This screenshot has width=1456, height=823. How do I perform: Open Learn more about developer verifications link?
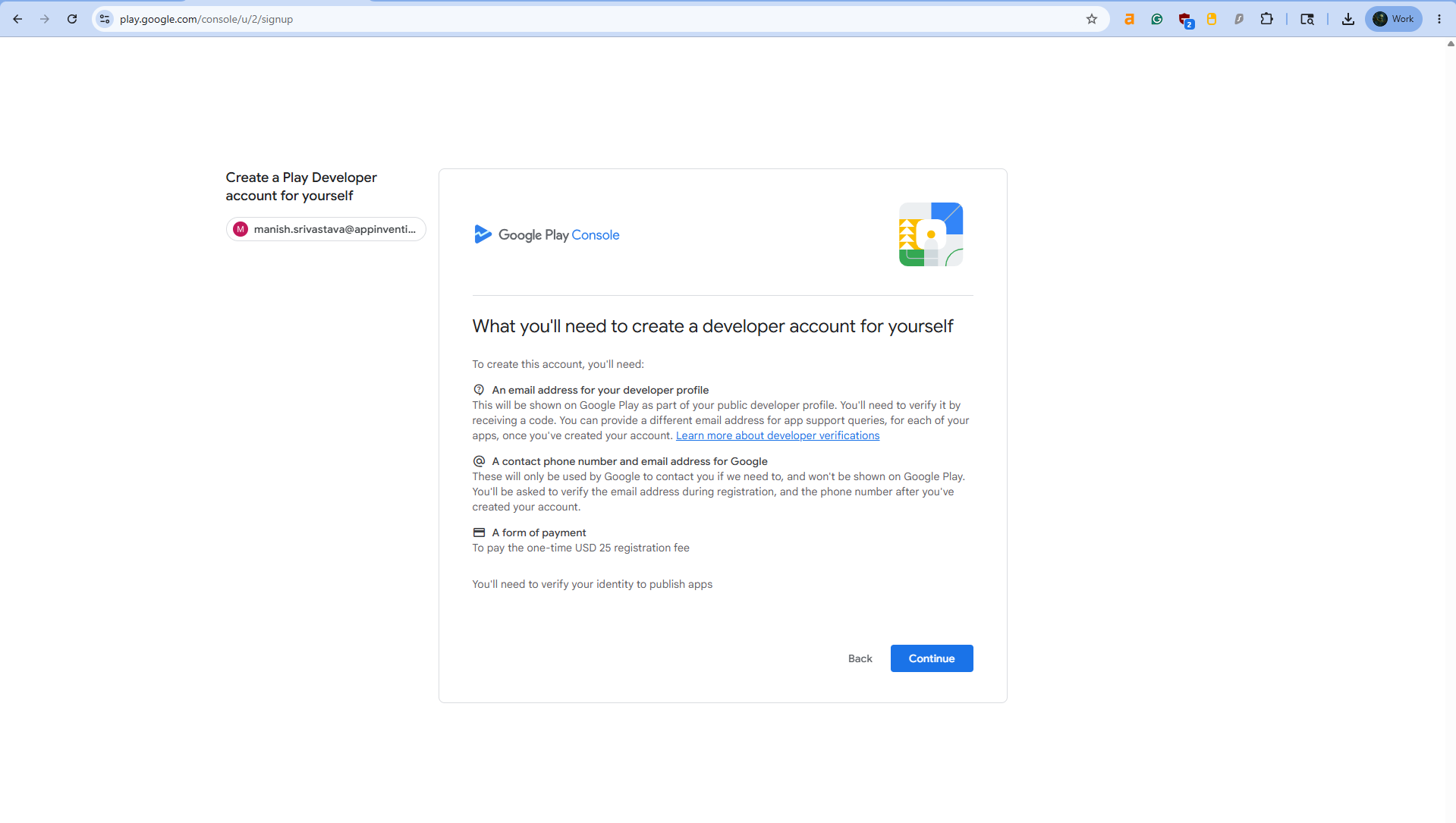pos(778,435)
